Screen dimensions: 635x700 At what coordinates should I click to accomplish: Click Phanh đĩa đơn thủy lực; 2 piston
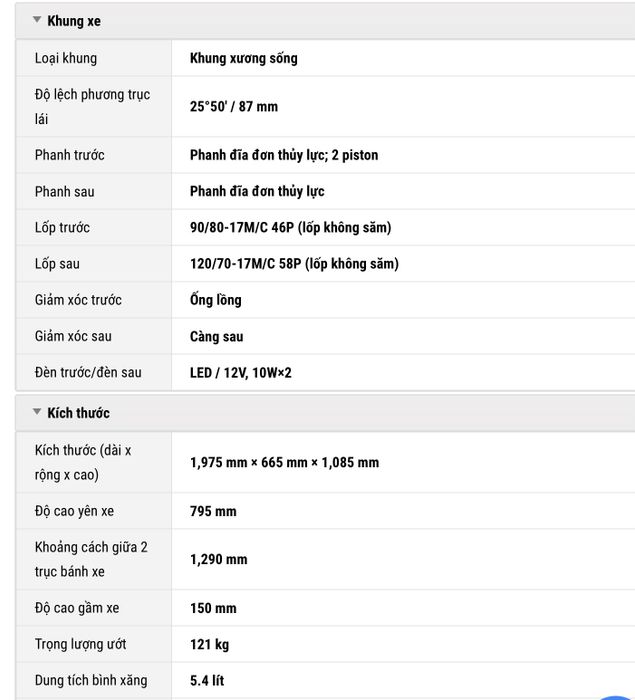(x=284, y=155)
